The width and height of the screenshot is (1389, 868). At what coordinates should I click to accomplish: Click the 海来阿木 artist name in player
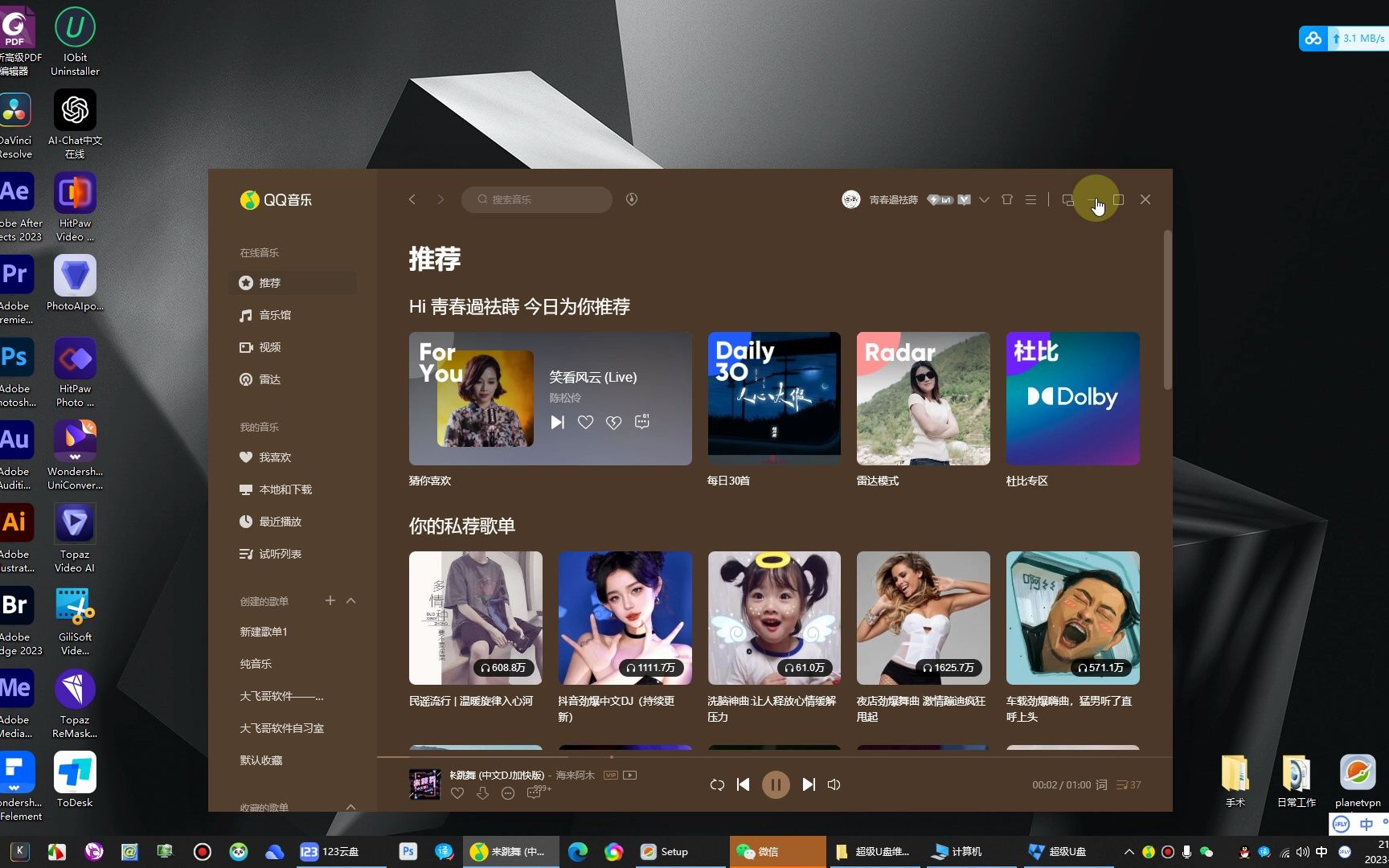click(x=576, y=776)
